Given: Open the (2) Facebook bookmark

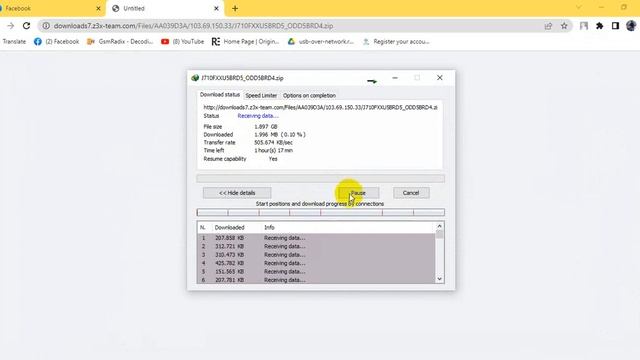Looking at the screenshot, I should (x=56, y=42).
